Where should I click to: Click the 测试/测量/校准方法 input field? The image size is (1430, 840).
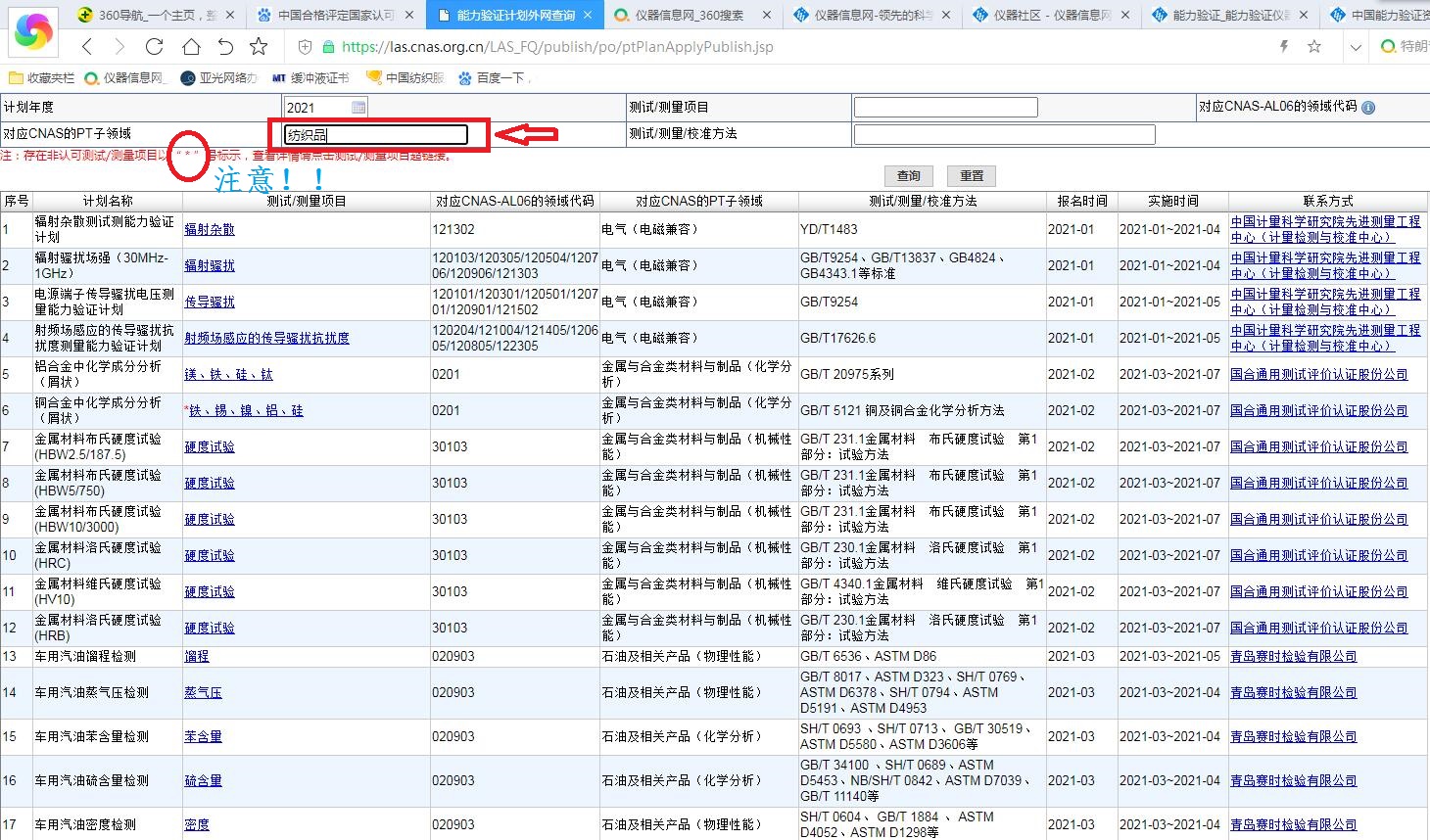point(1004,134)
